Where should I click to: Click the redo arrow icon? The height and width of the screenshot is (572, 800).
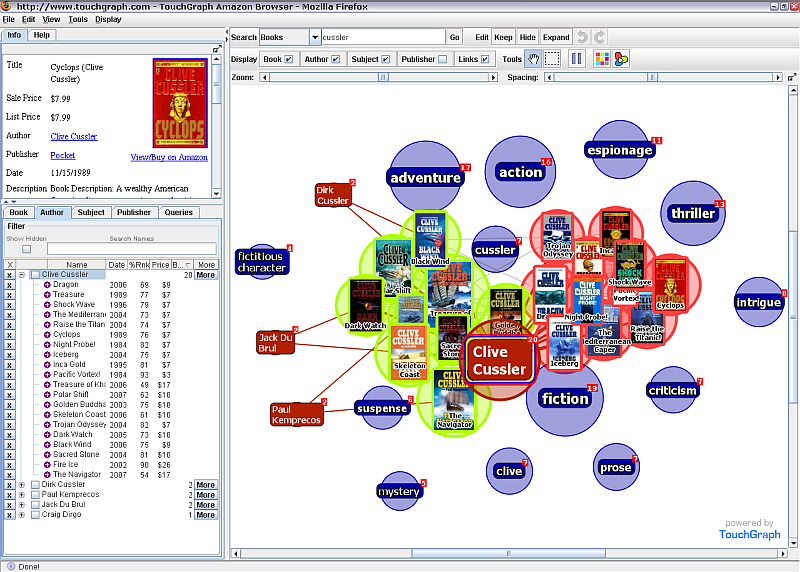599,37
